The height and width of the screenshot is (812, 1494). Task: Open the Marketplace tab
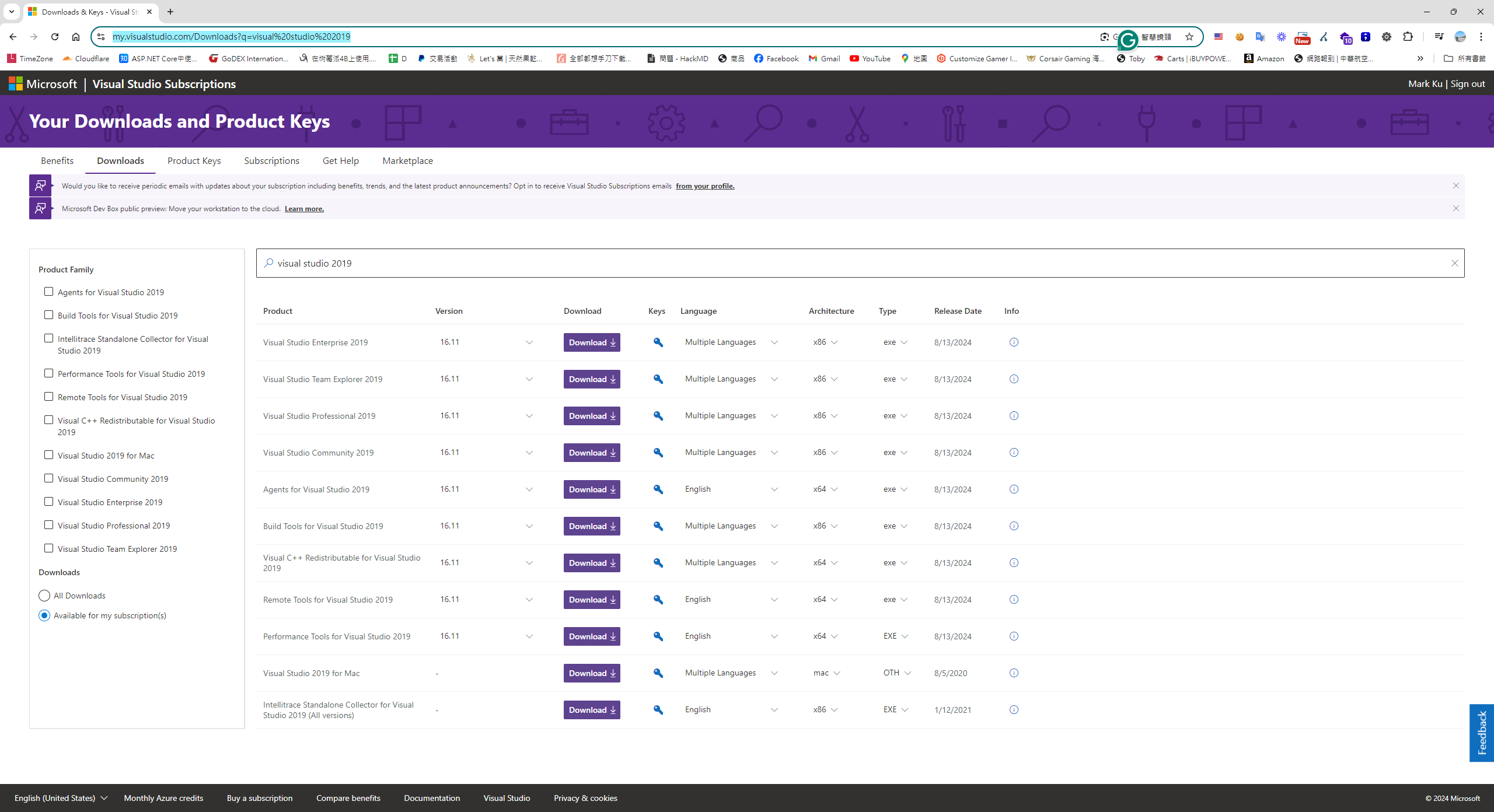[x=407, y=160]
